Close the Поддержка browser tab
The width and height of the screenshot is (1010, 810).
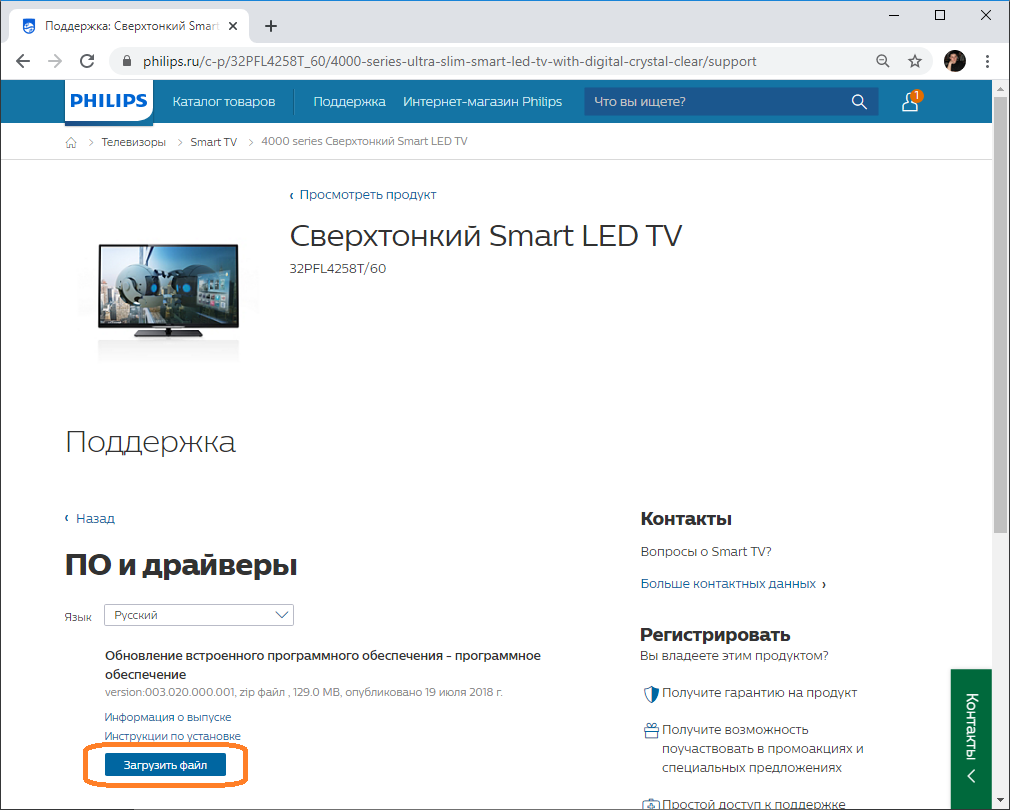[233, 26]
